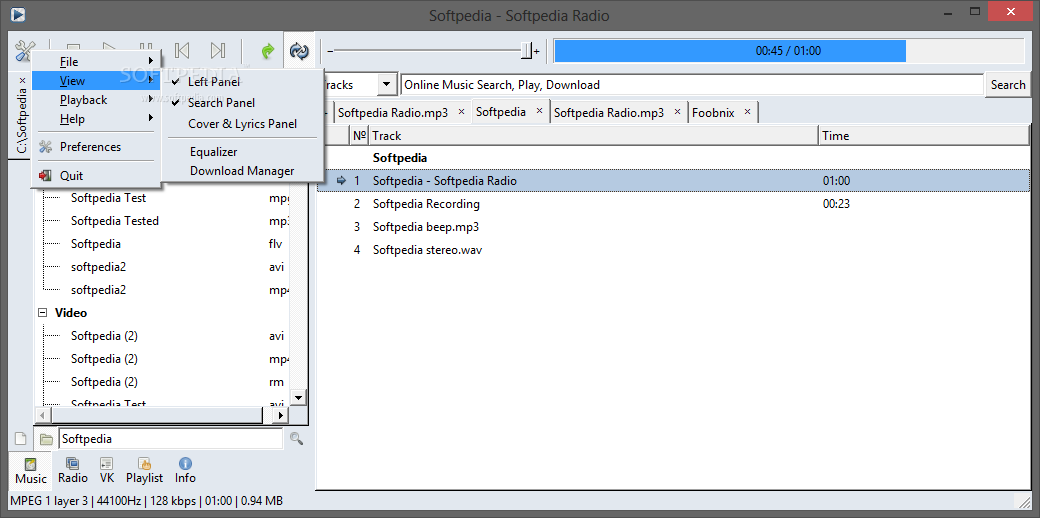Select the 'softpedia2' mp4 file

pos(98,290)
